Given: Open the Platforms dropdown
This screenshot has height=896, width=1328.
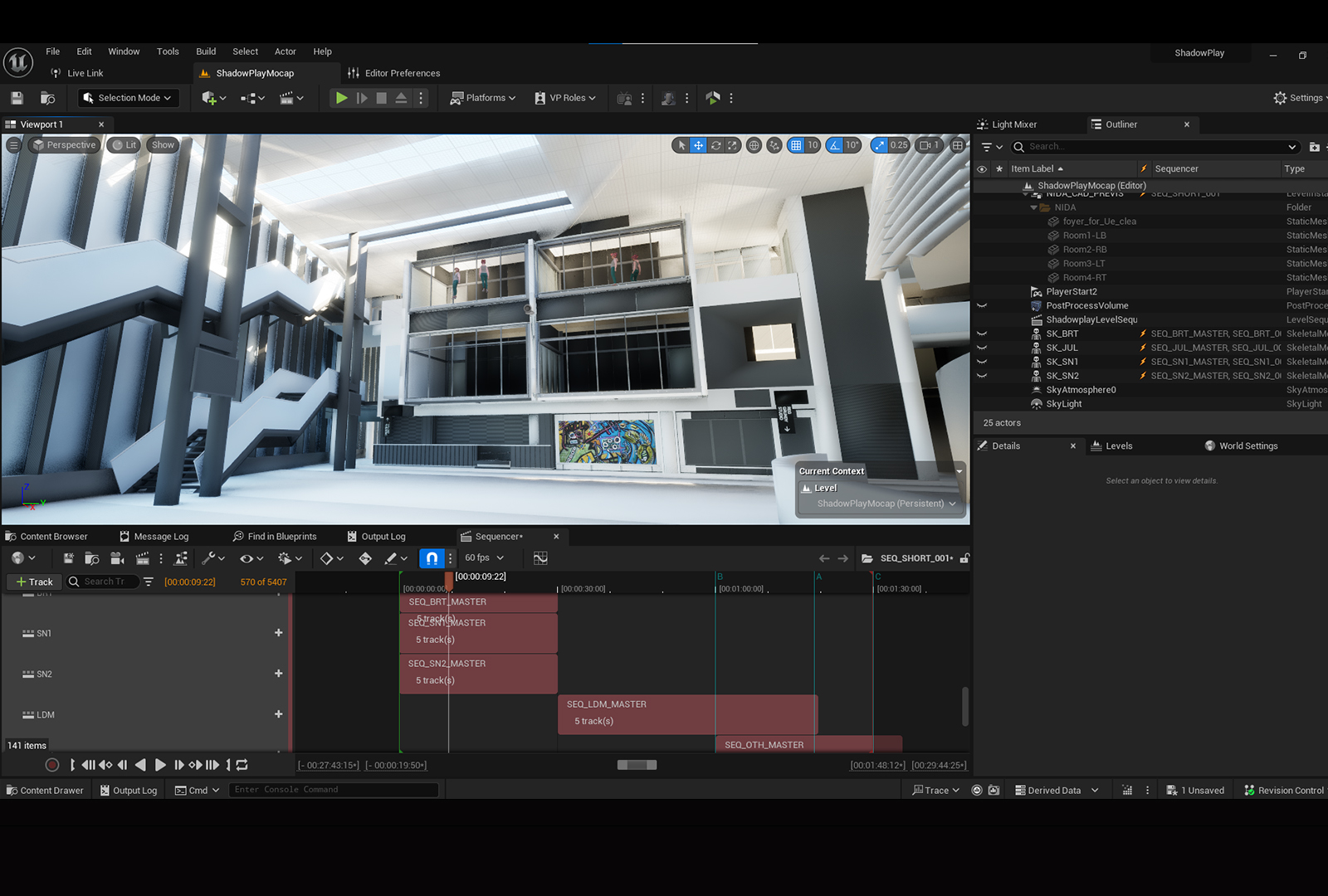Looking at the screenshot, I should coord(482,98).
